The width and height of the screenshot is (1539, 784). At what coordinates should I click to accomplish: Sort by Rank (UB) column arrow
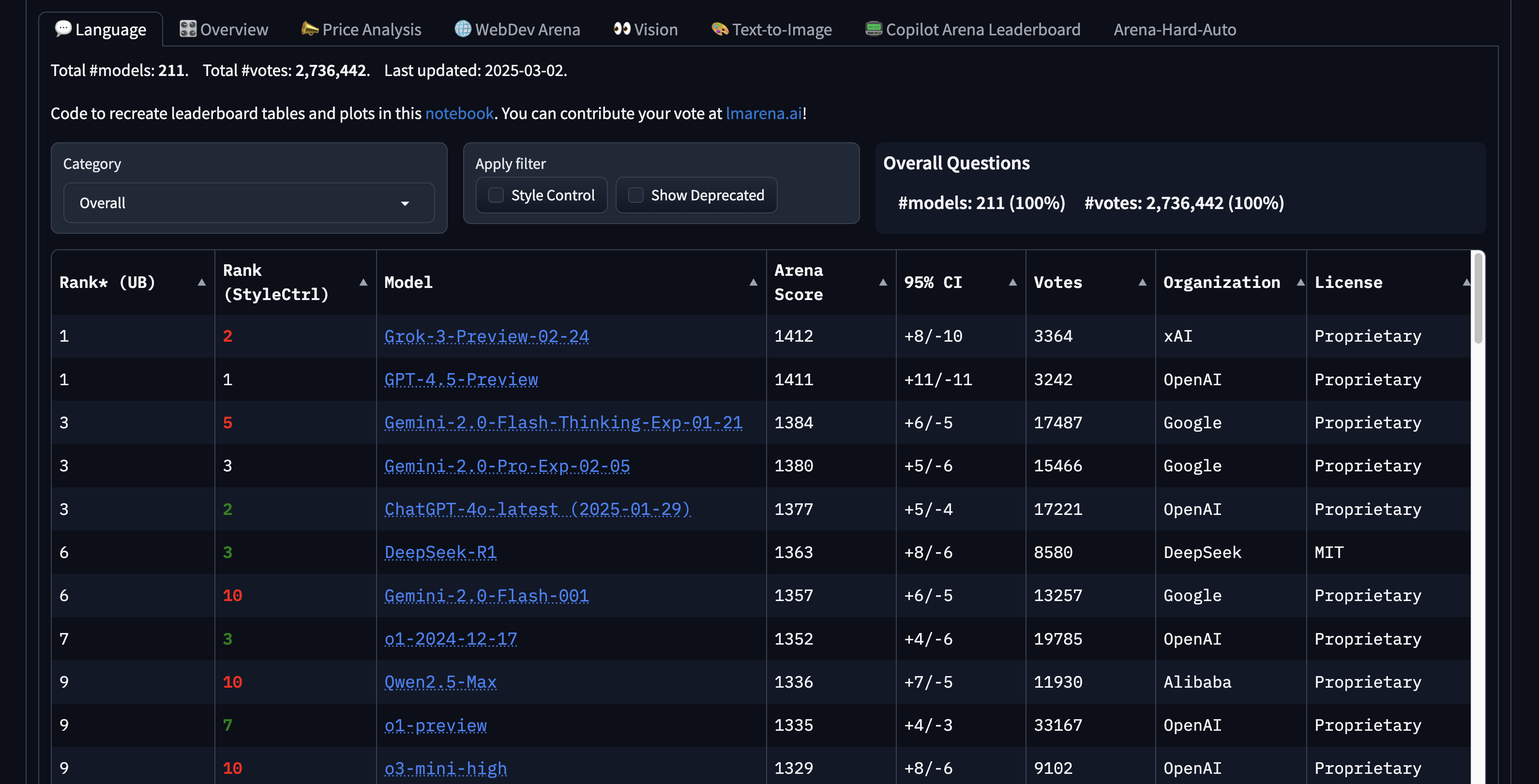click(x=201, y=282)
